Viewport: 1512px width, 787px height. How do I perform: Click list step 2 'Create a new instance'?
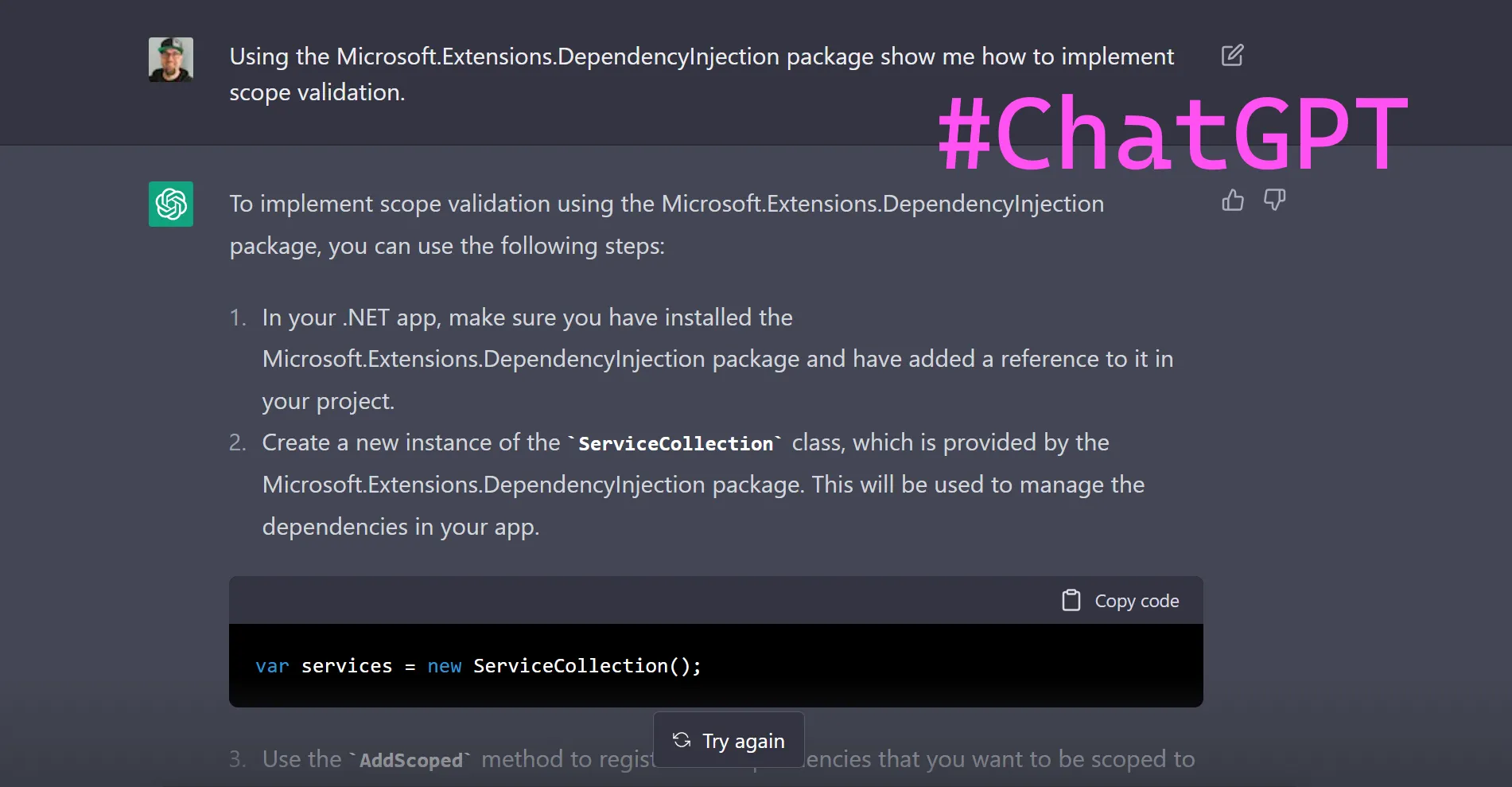[x=702, y=485]
